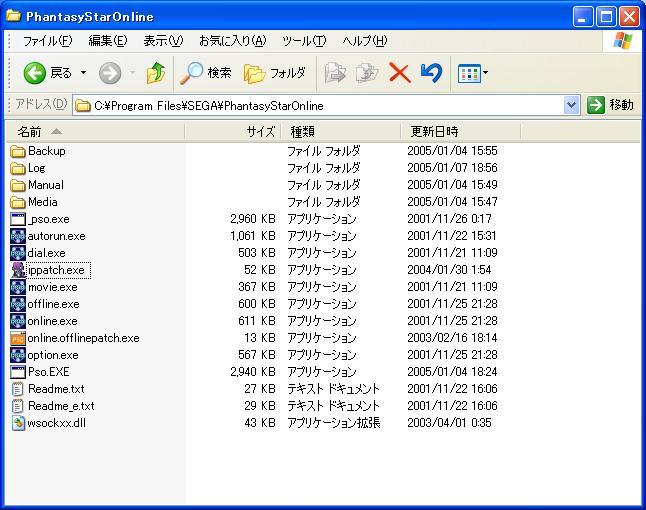The image size is (646, 510).
Task: Click the blue Undo arrow icon
Action: pos(431,73)
